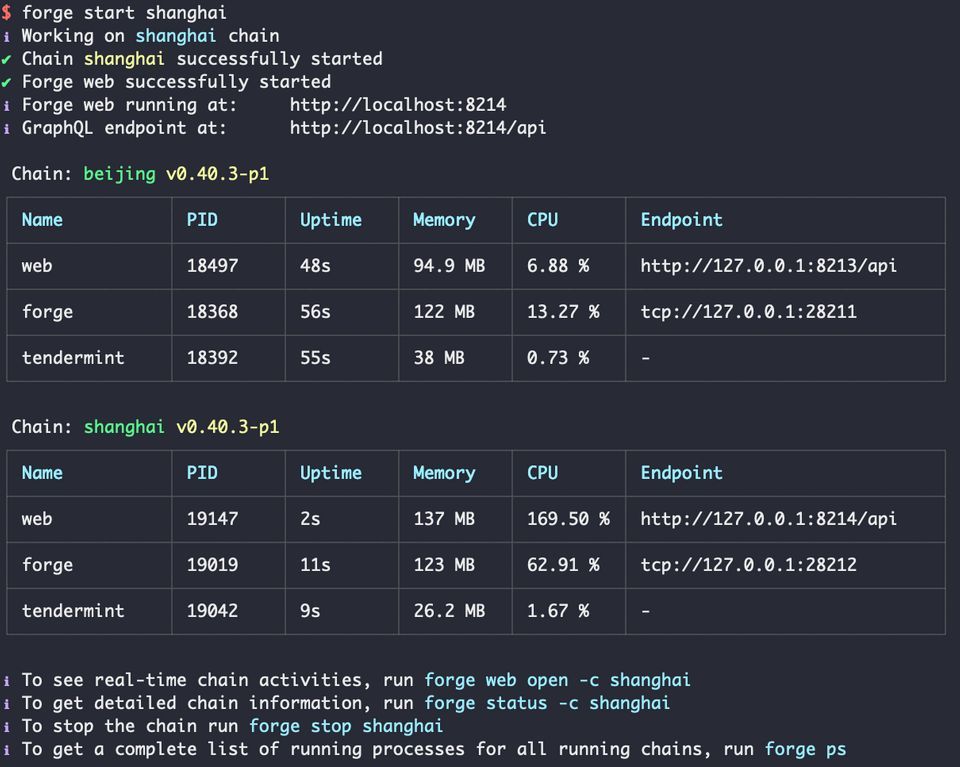
Task: Click the green "beijing" chain name heading
Action: (119, 174)
